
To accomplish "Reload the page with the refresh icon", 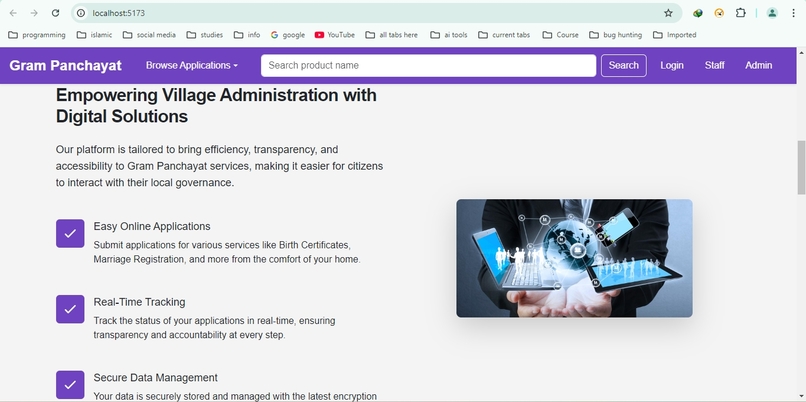I will (x=56, y=13).
